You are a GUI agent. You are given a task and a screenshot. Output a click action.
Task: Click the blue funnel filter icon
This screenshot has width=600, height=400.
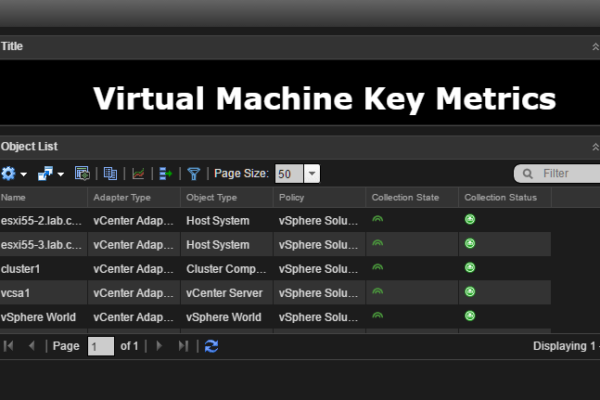coord(194,174)
